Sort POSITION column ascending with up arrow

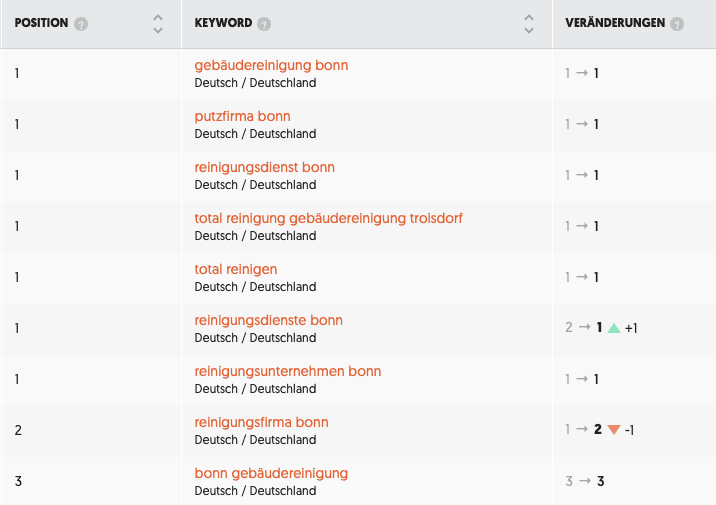pos(158,18)
